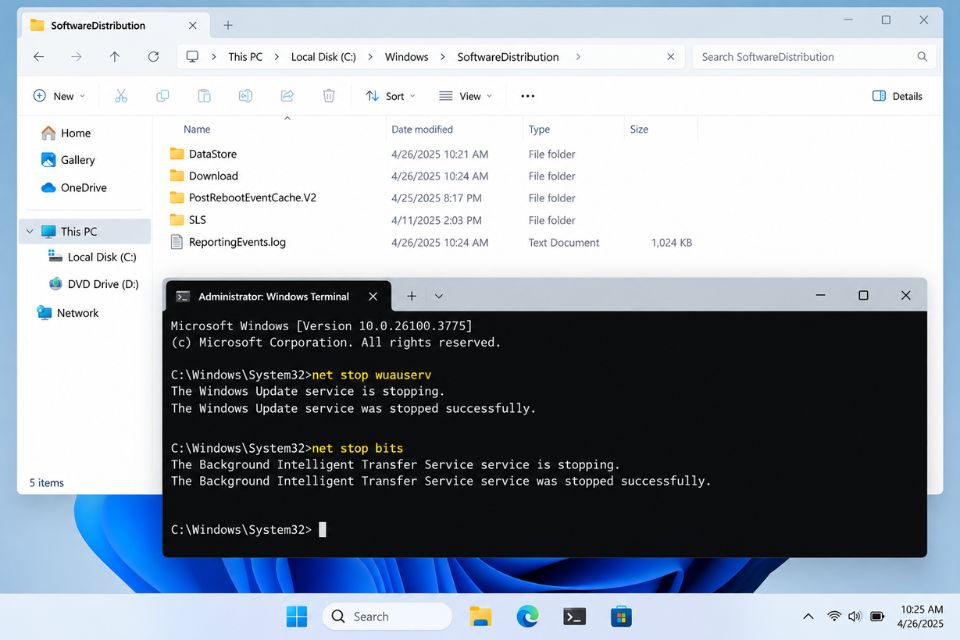This screenshot has height=640, width=960.
Task: Refresh the SoftwareDistribution folder view
Action: click(153, 57)
